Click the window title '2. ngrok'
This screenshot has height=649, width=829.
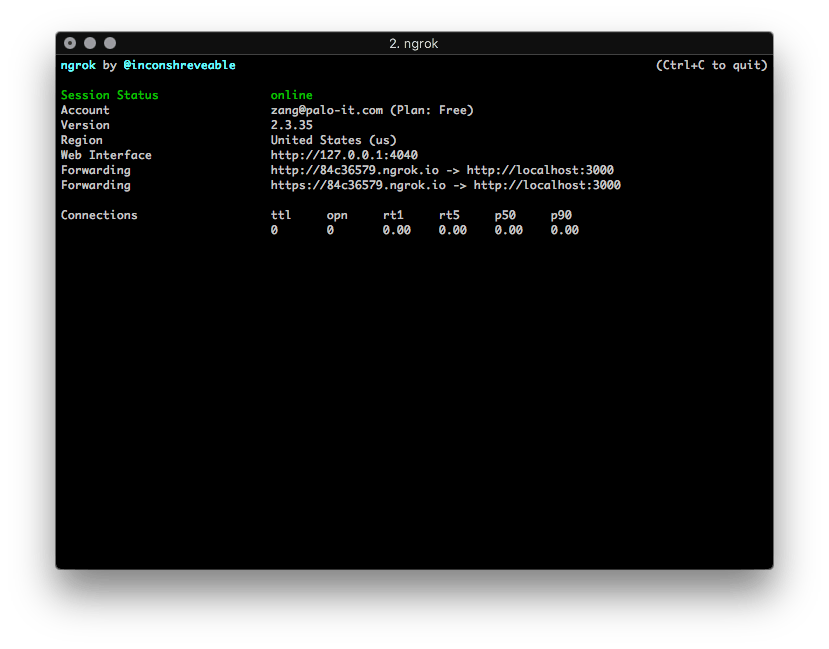413,43
